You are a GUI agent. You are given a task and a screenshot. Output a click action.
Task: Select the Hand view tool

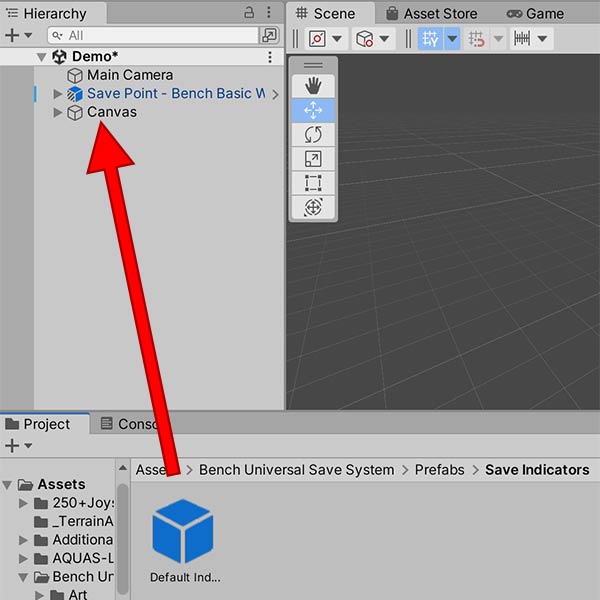coord(313,86)
